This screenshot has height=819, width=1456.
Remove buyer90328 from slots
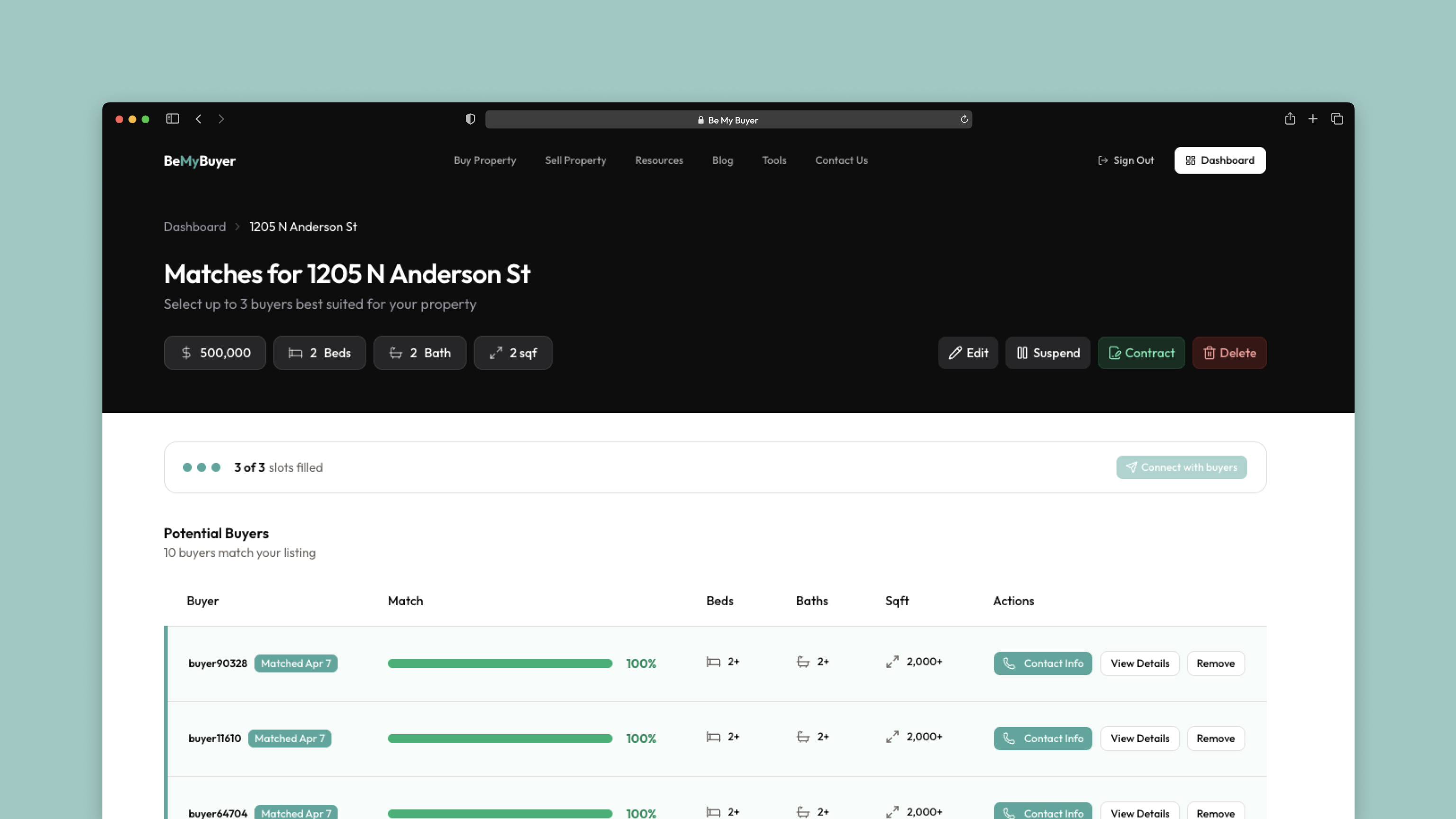coord(1215,663)
